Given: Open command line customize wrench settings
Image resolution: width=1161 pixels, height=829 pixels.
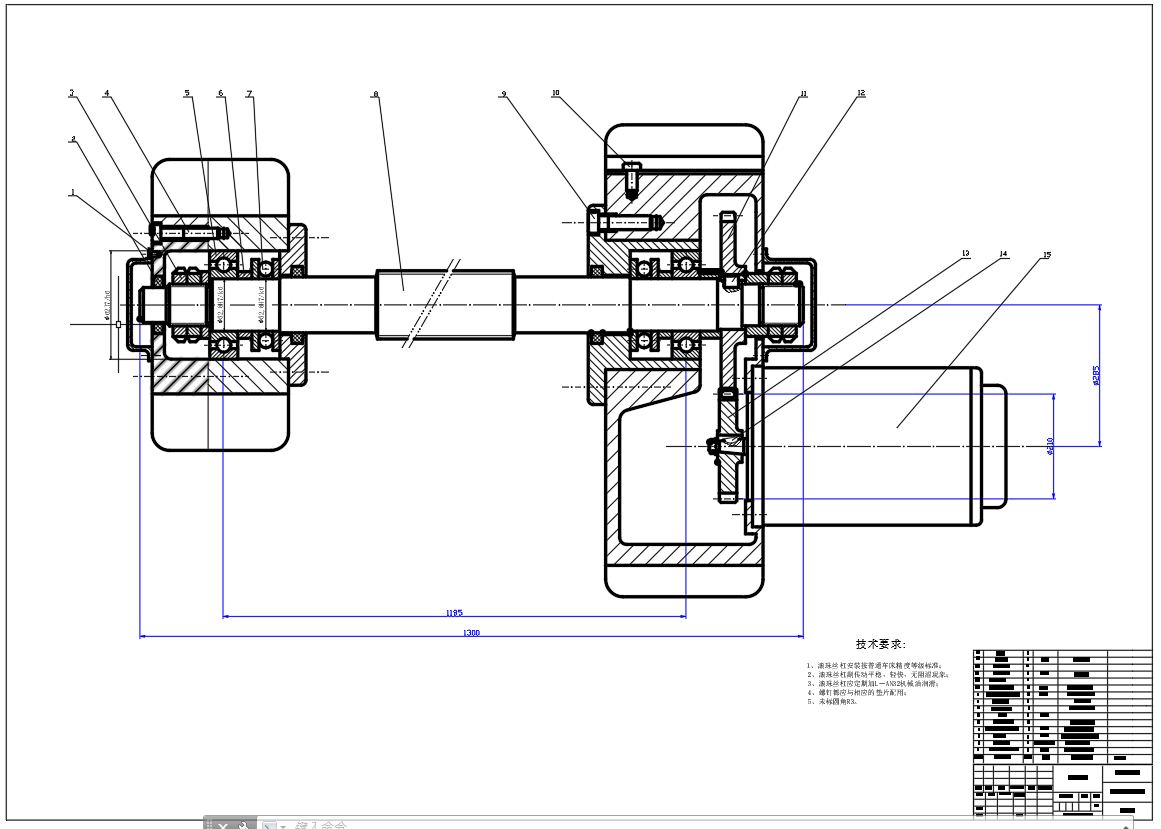Looking at the screenshot, I should pyautogui.click(x=244, y=825).
